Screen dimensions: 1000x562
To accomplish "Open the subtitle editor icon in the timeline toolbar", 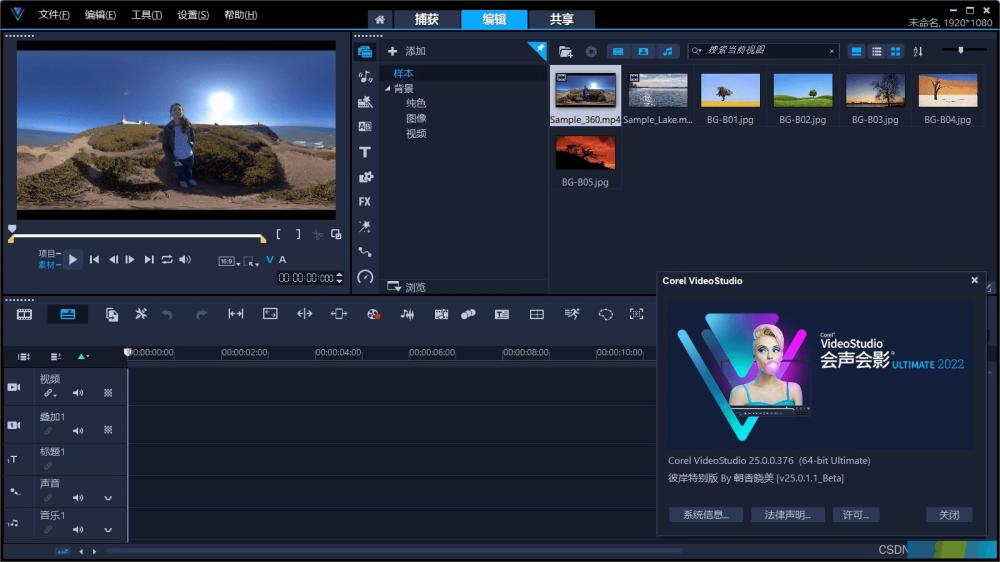I will click(x=502, y=314).
